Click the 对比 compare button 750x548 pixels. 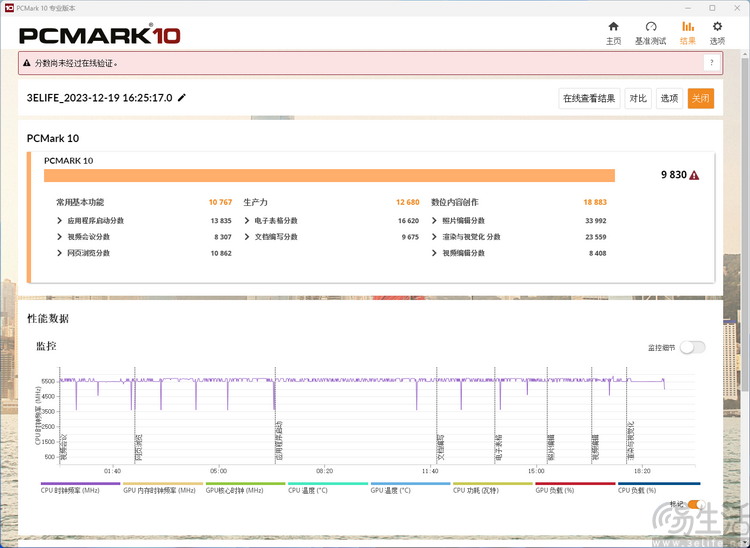pos(638,99)
